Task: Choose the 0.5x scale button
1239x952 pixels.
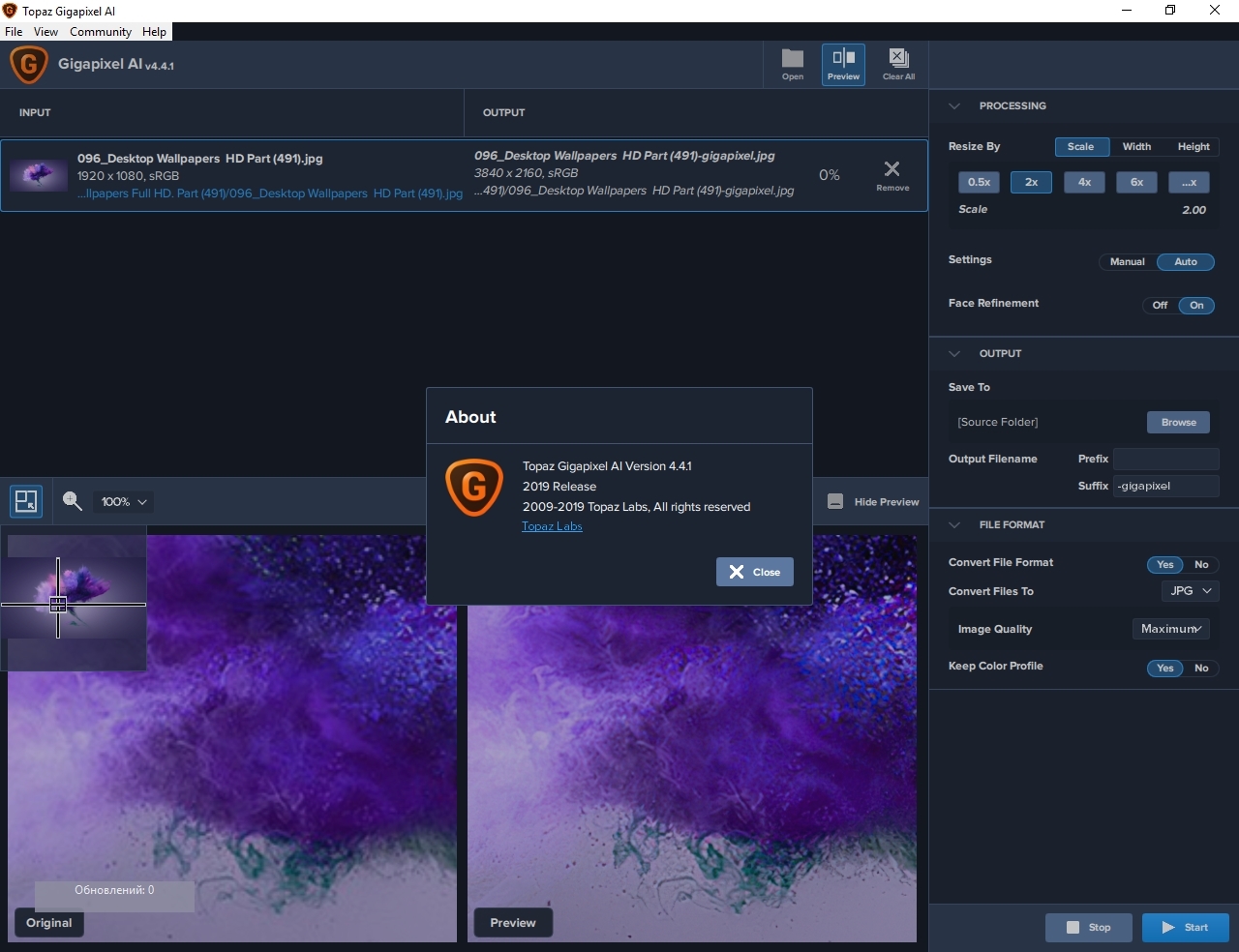Action: pyautogui.click(x=980, y=182)
